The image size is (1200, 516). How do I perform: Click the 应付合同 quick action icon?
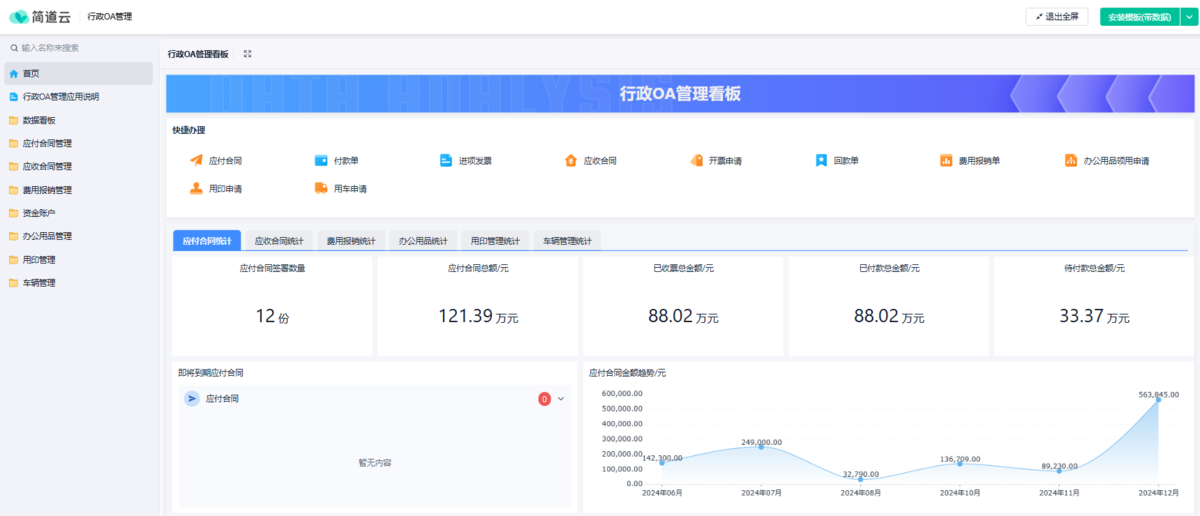196,160
